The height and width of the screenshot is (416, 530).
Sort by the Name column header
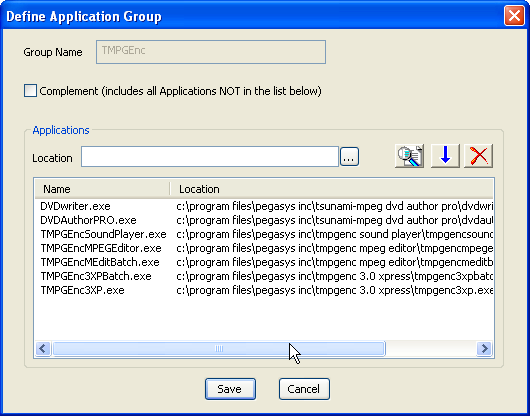coord(102,189)
